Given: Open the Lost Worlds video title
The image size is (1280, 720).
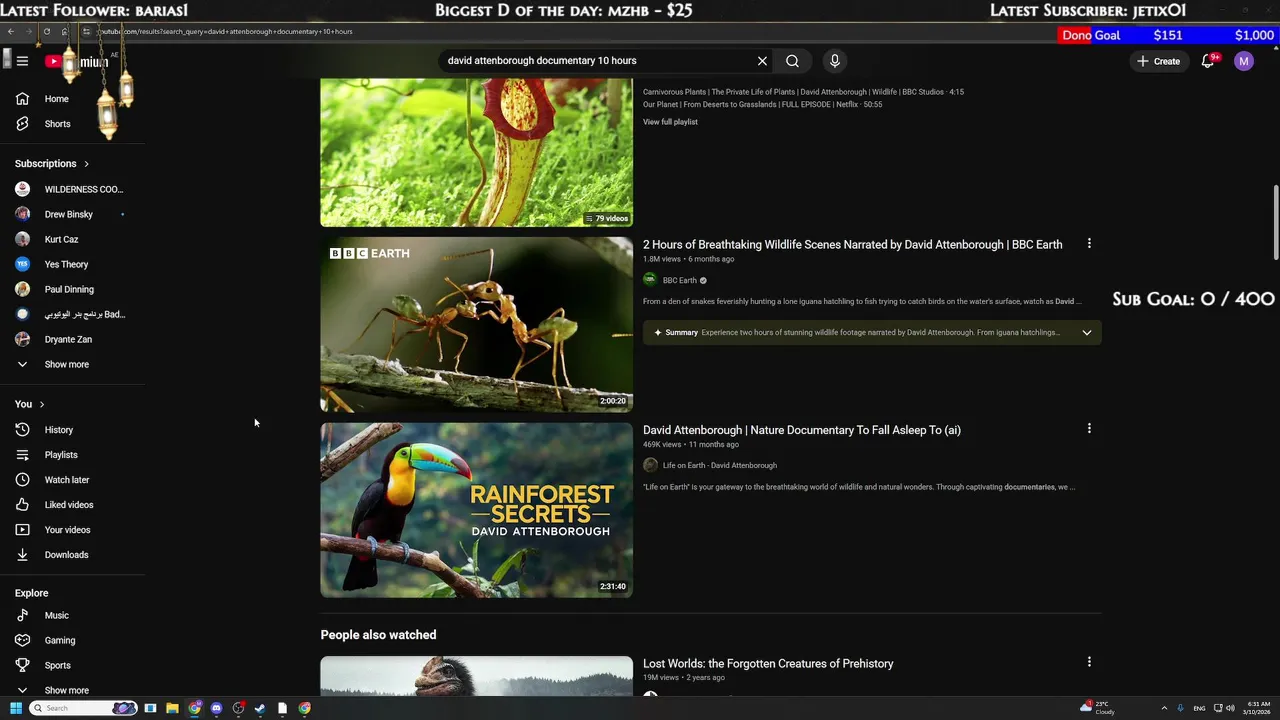Looking at the screenshot, I should tap(768, 664).
